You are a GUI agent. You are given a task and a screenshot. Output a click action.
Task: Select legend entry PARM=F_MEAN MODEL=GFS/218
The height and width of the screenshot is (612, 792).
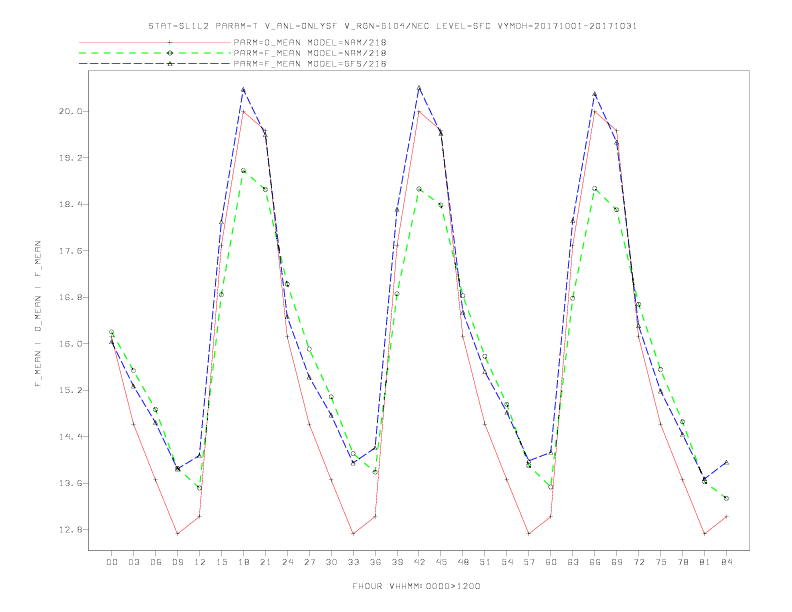310,64
